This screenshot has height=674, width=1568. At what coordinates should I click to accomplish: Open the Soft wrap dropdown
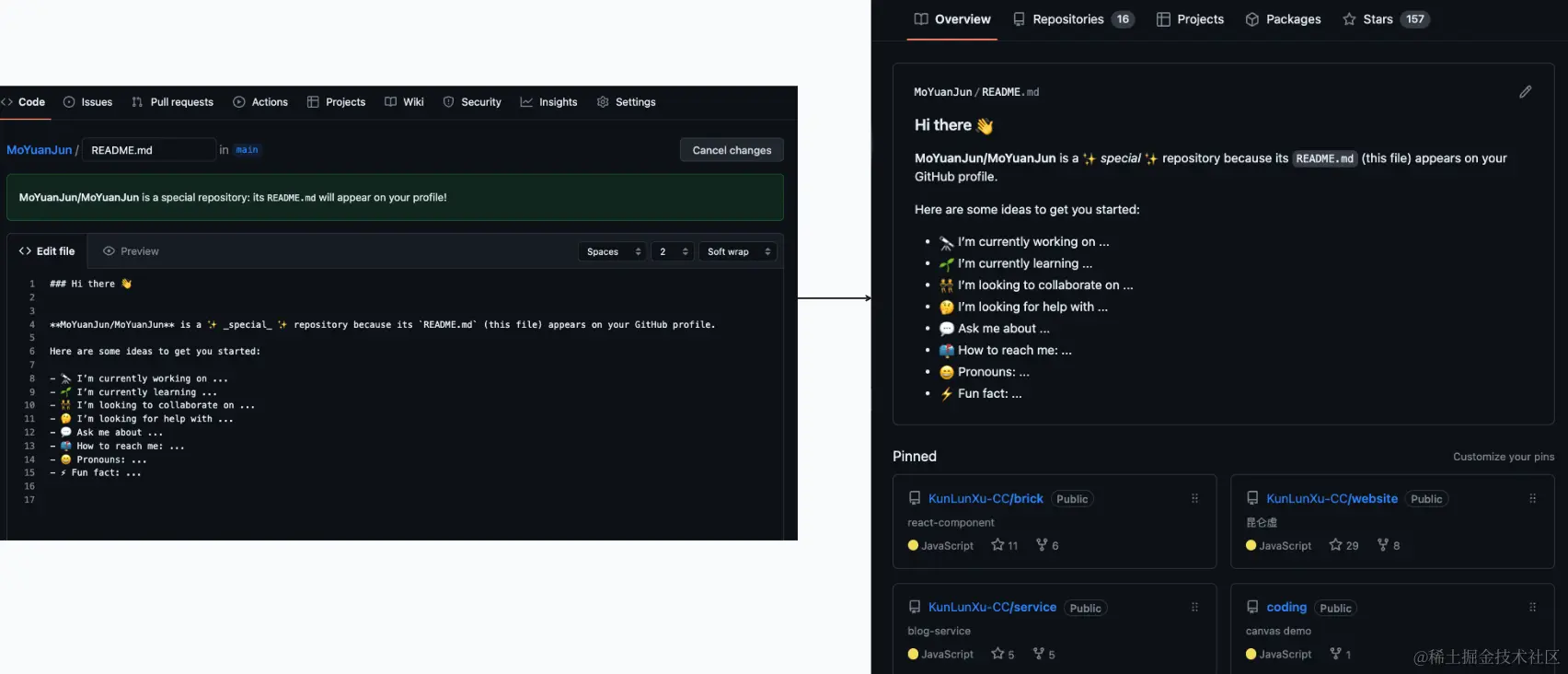click(x=738, y=251)
